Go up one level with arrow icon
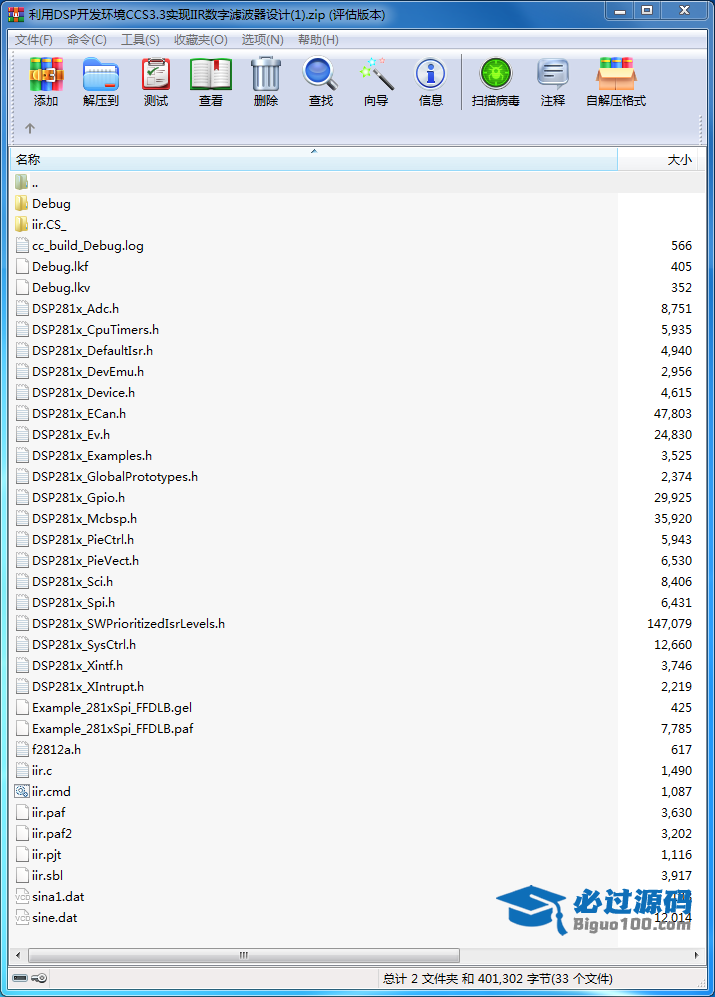715x997 pixels. coord(30,128)
